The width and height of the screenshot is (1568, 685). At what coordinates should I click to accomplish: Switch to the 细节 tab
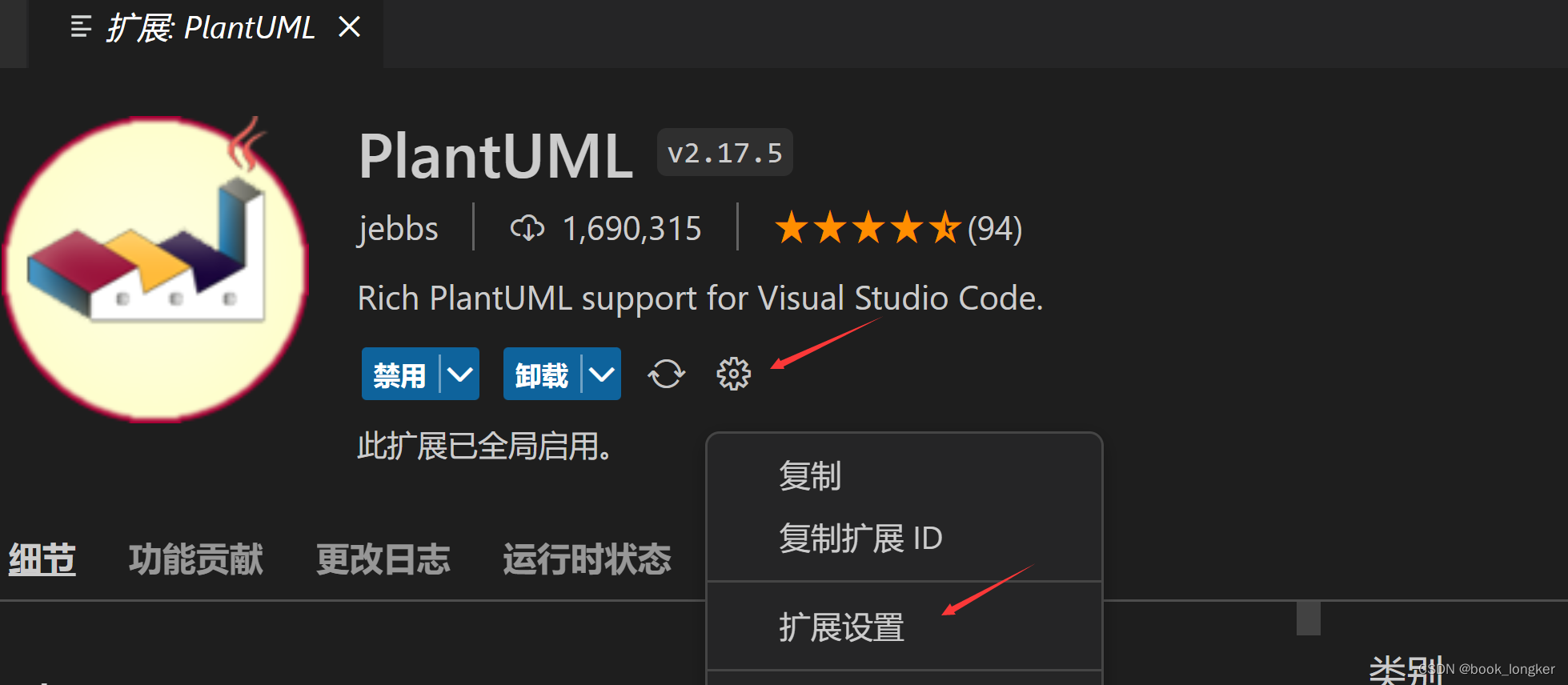click(42, 559)
